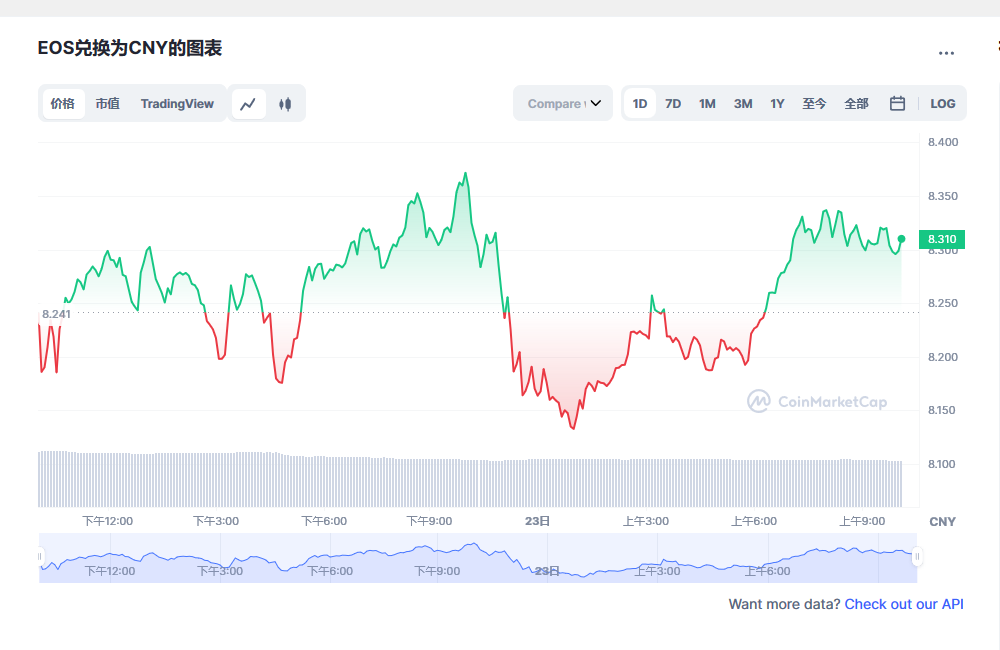
Task: Switch to the 市值 tab
Action: tap(107, 103)
